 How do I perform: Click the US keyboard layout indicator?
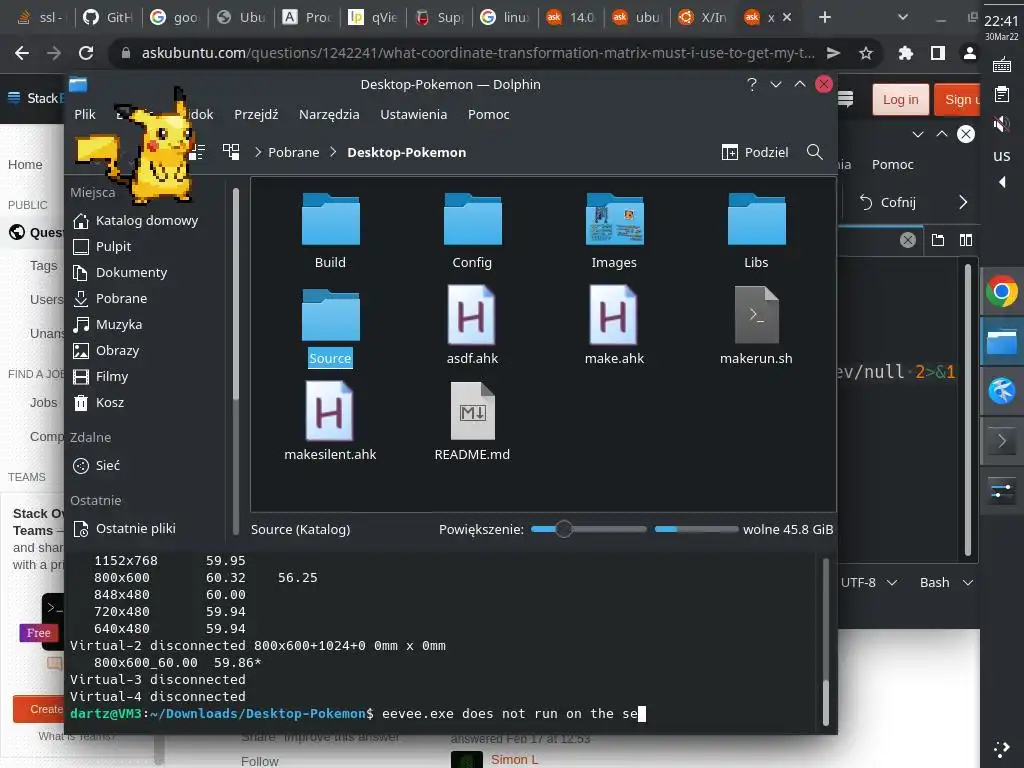tap(1002, 156)
